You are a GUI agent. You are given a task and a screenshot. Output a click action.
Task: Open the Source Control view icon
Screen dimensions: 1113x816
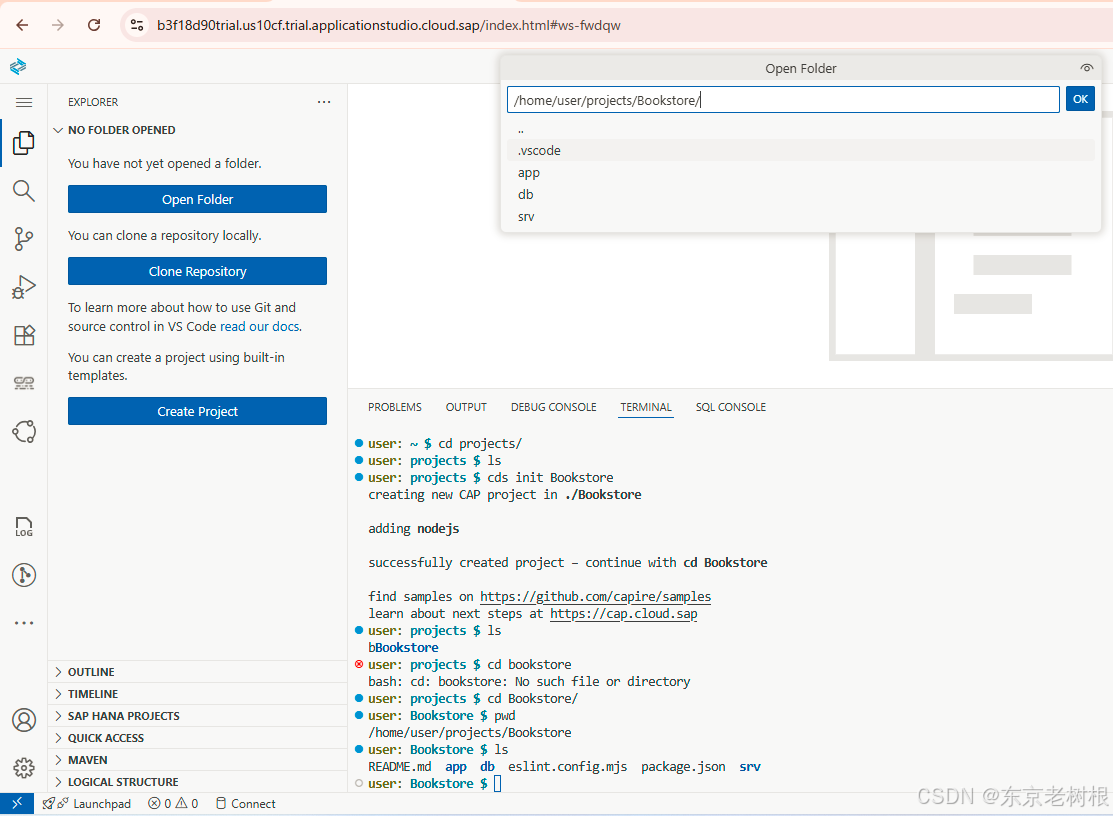point(23,238)
